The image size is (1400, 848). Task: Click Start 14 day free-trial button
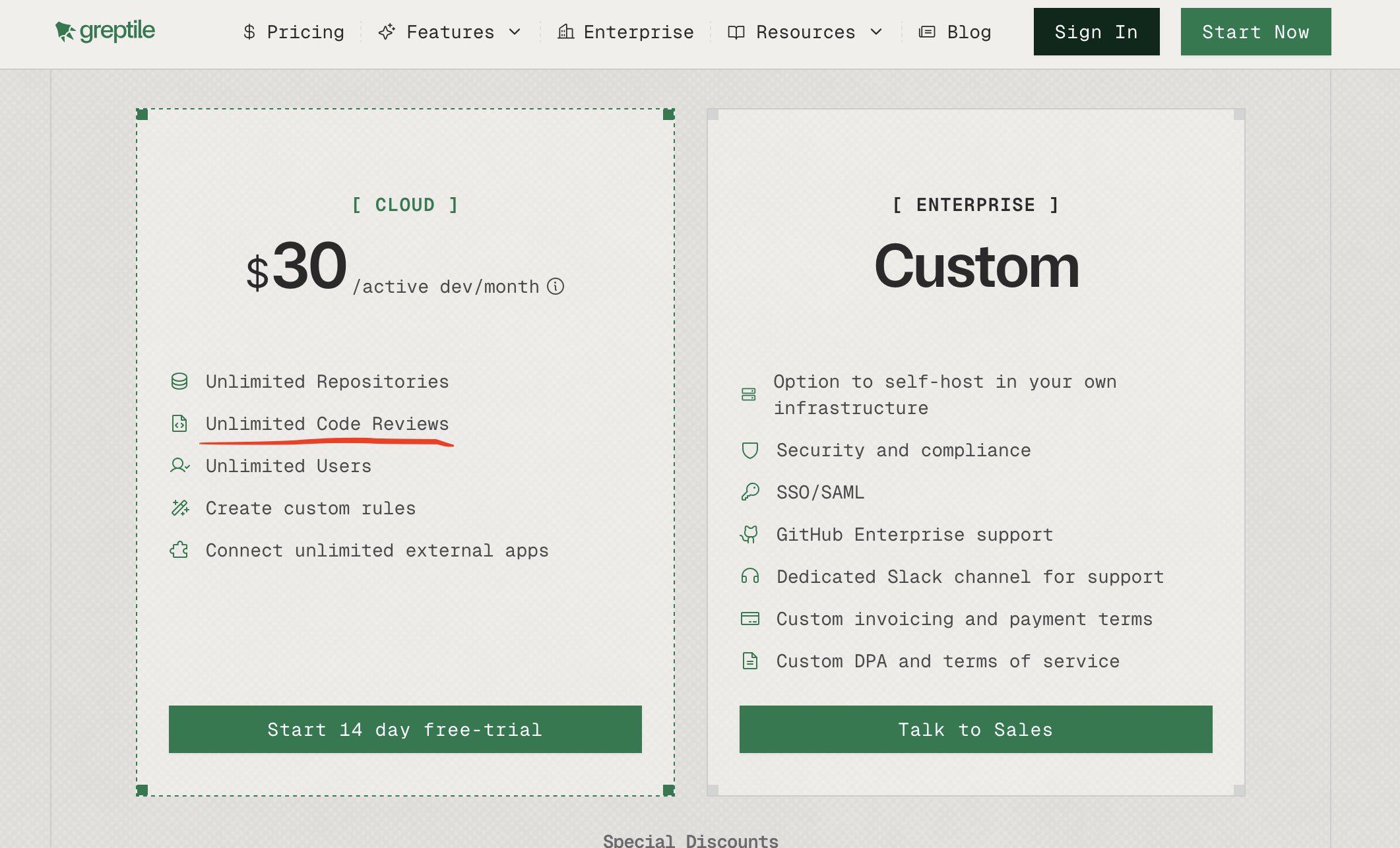pos(405,729)
